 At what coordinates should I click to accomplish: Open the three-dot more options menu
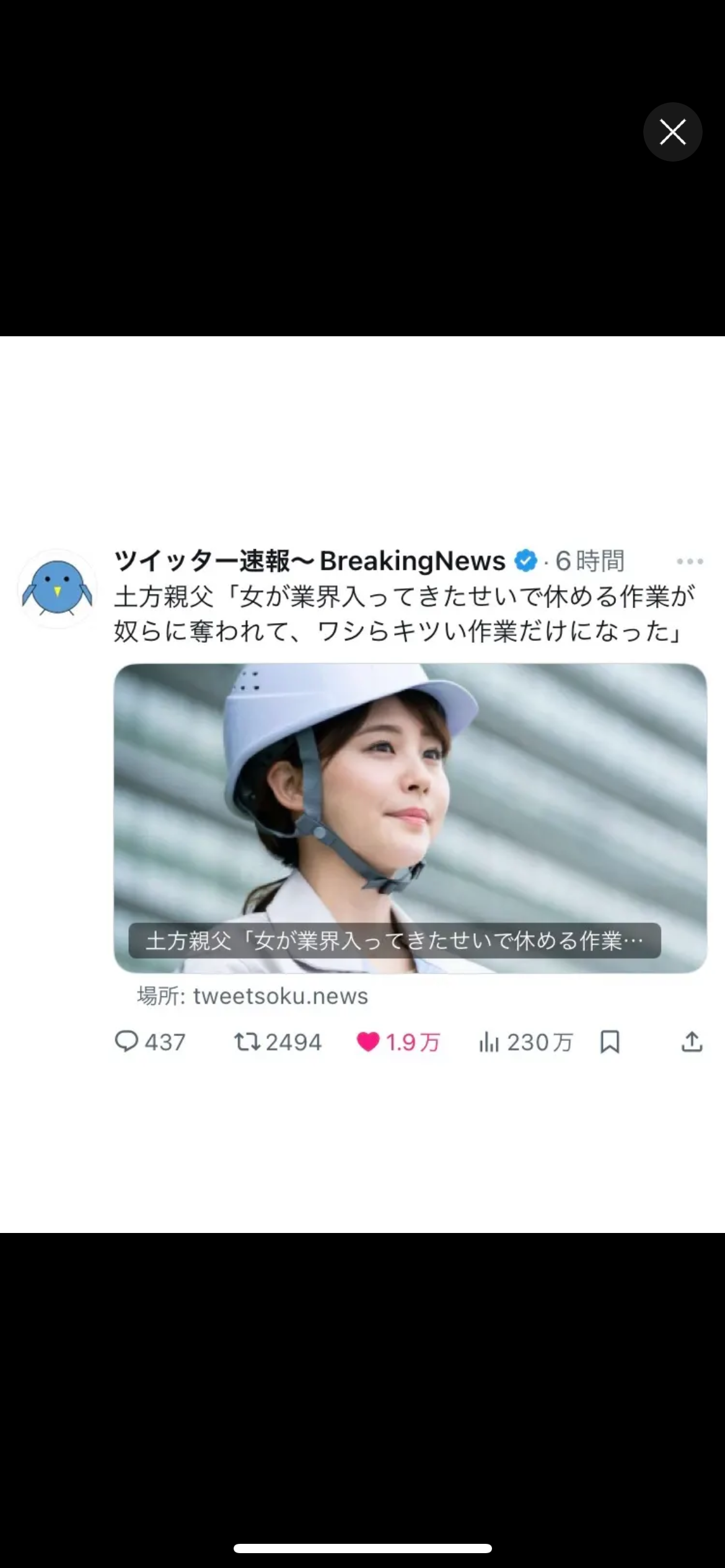(x=690, y=561)
